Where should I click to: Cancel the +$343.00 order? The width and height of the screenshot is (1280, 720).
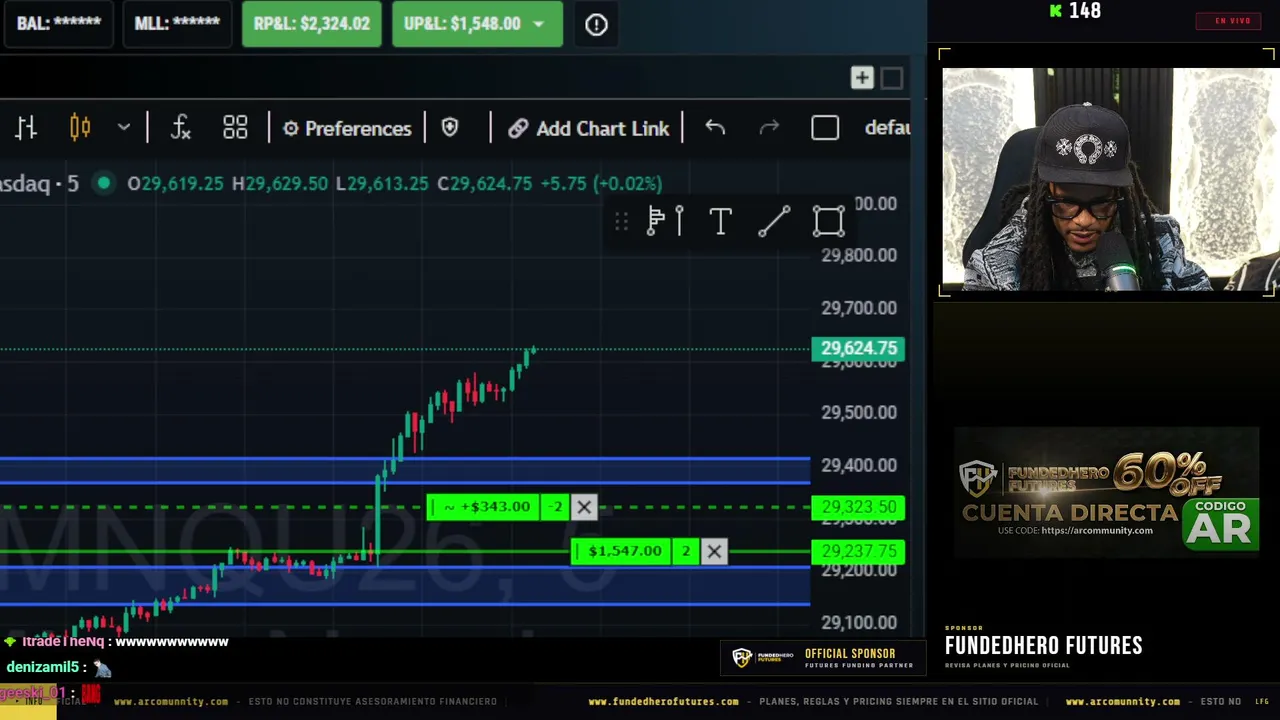584,507
